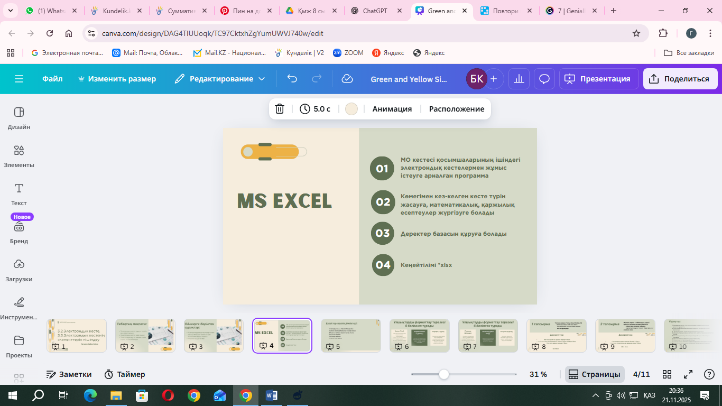Image resolution: width=722 pixels, height=406 pixels.
Task: Open the Canva hamburger main menu
Action: click(x=19, y=79)
